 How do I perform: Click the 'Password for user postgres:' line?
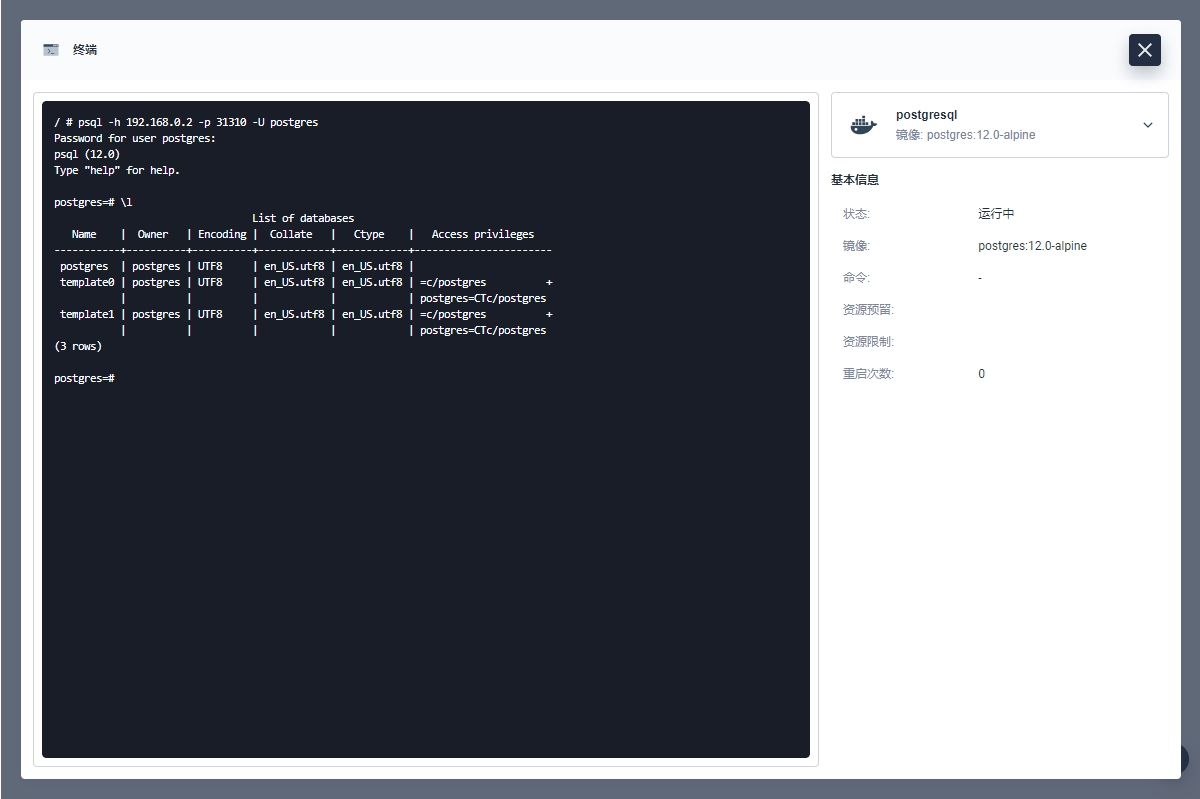click(x=135, y=138)
